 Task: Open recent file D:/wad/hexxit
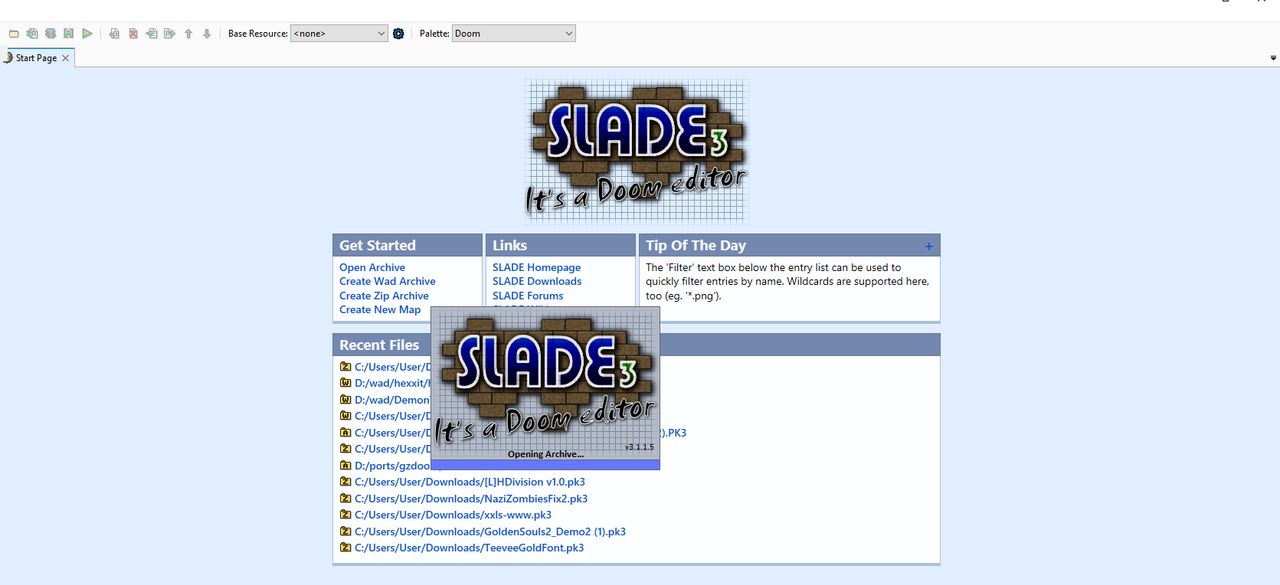(x=392, y=383)
